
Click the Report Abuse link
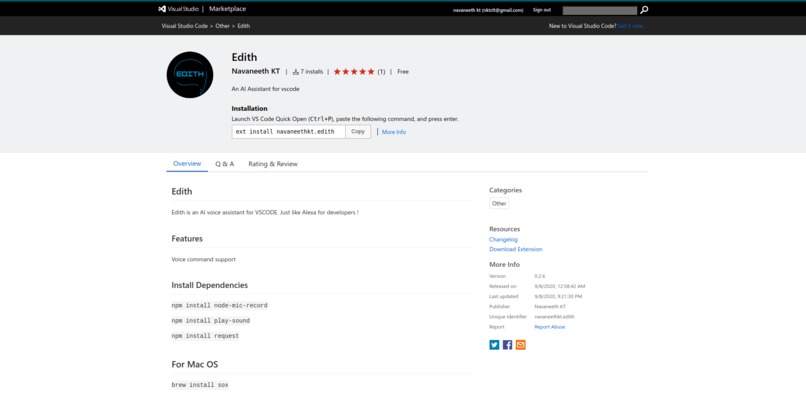549,327
